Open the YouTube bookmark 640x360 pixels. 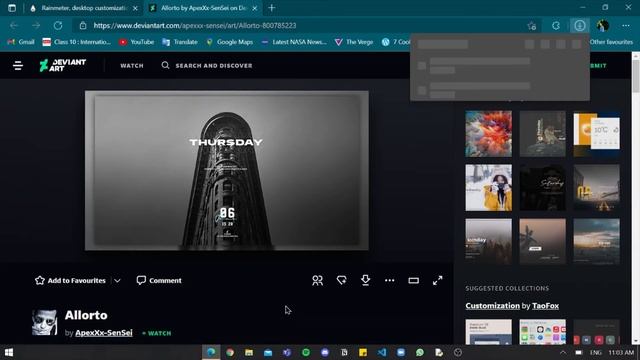pyautogui.click(x=137, y=42)
